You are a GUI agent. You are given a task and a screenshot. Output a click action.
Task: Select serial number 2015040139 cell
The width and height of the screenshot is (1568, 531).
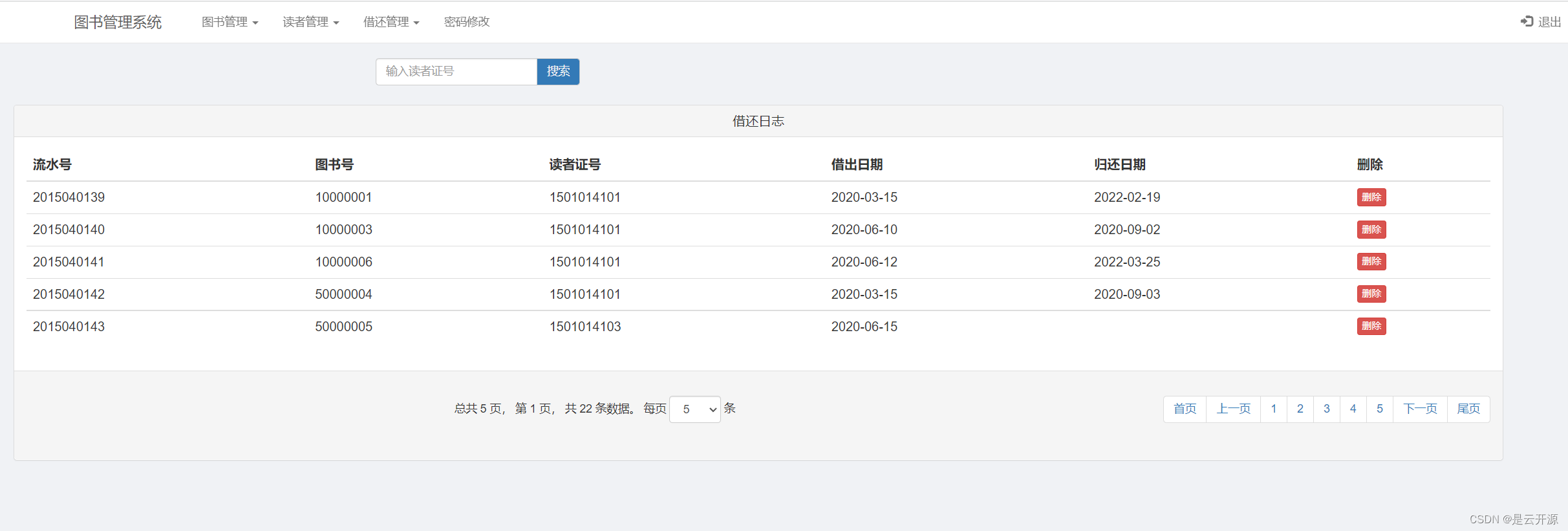(x=69, y=197)
